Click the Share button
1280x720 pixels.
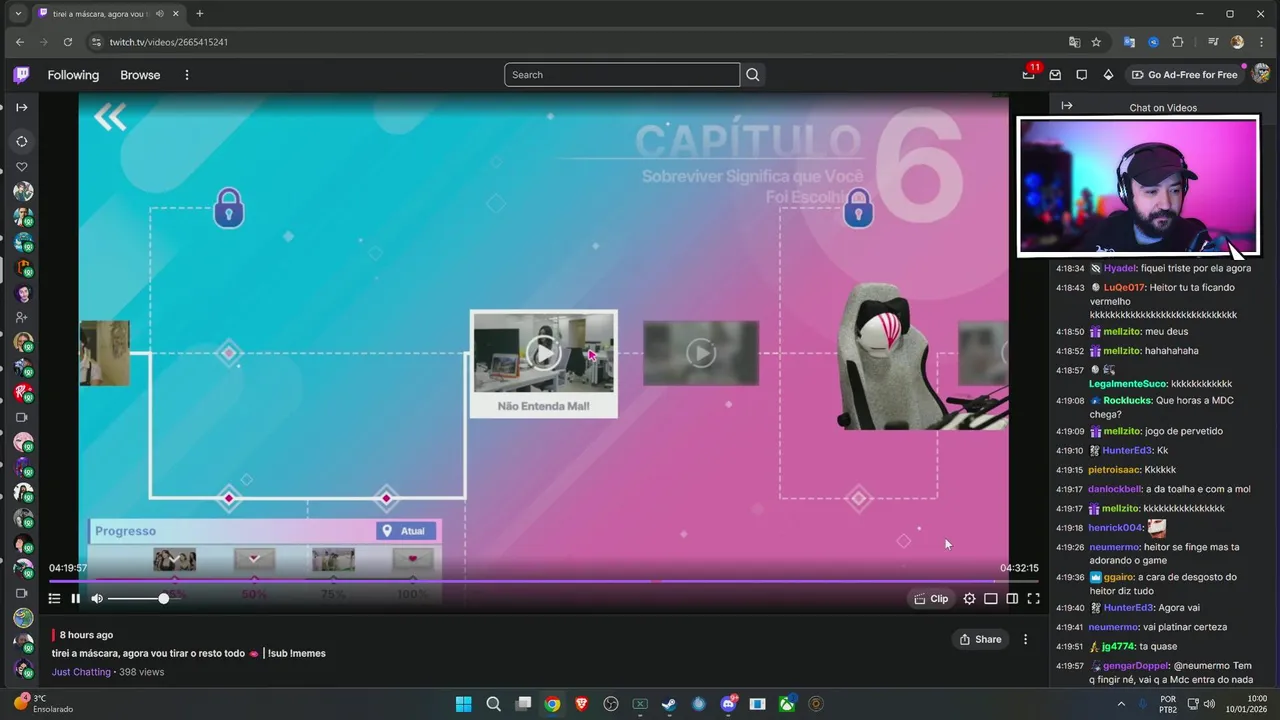click(980, 639)
